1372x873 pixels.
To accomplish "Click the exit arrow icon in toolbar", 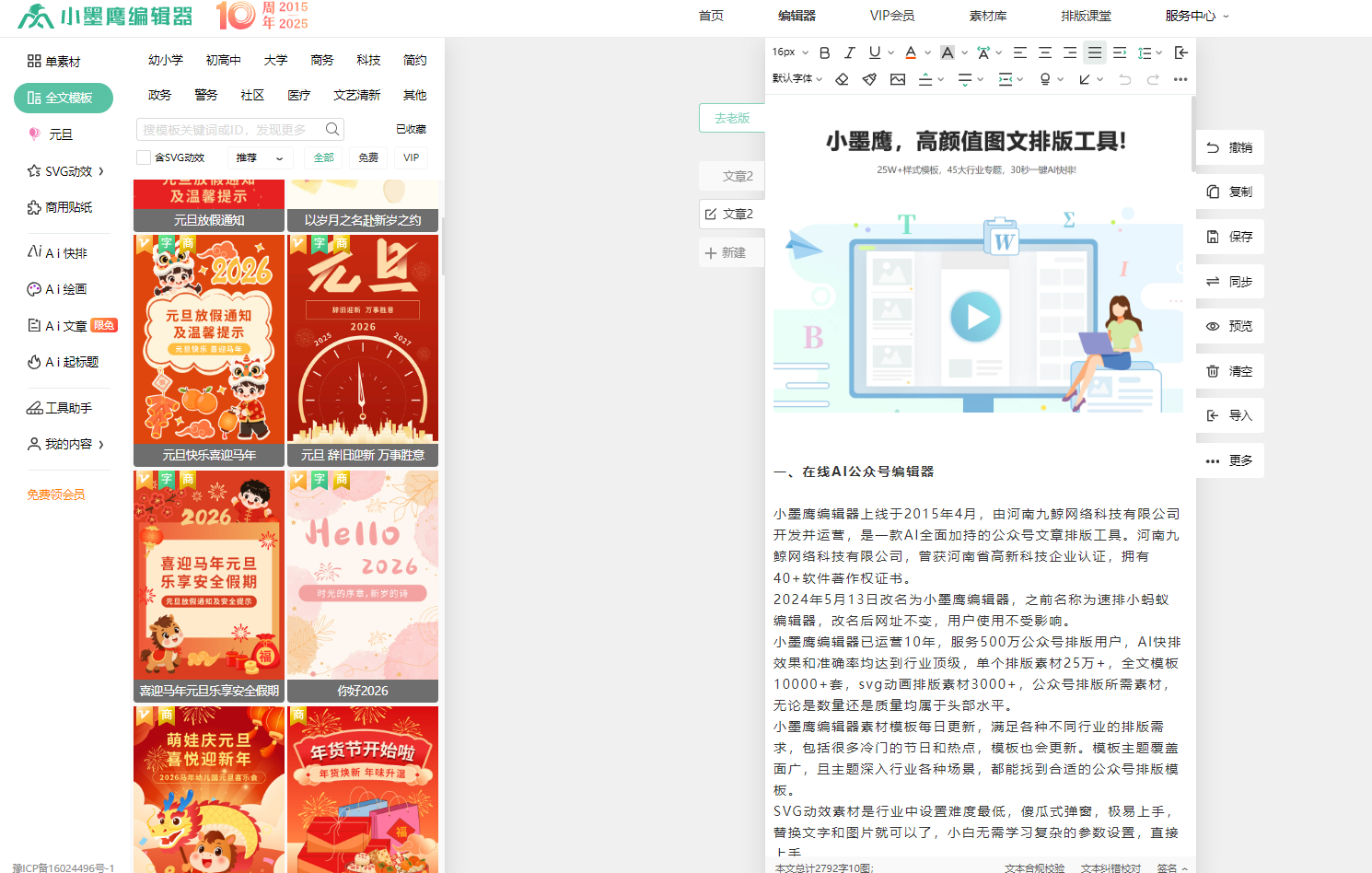I will click(1181, 52).
